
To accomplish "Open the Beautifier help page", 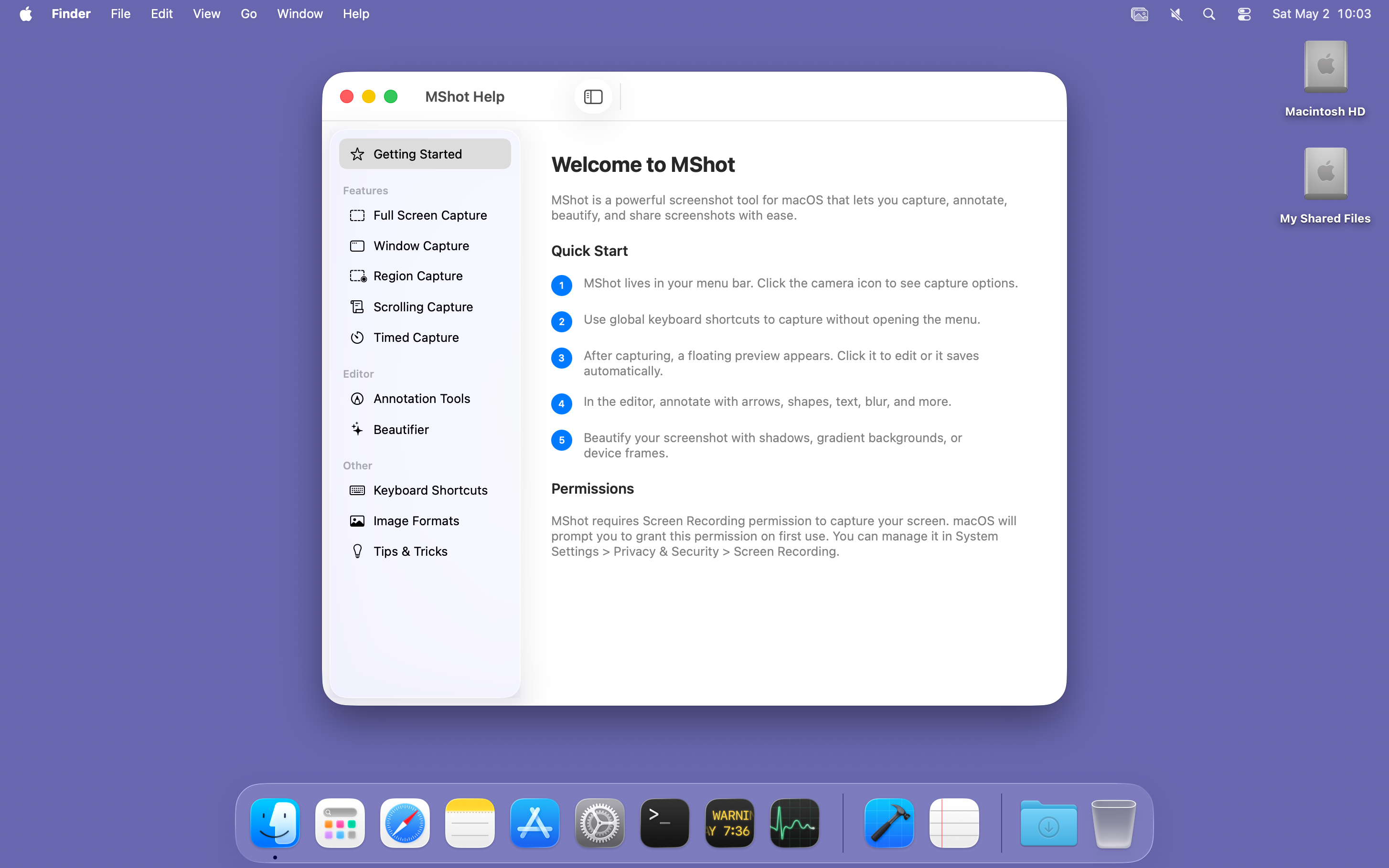I will (x=425, y=429).
